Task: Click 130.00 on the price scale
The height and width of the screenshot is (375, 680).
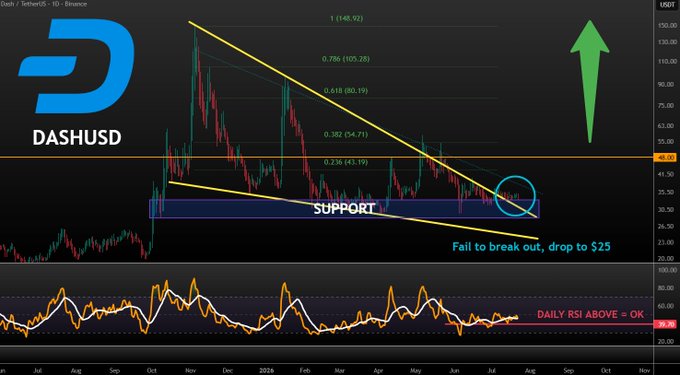Action: (x=666, y=42)
